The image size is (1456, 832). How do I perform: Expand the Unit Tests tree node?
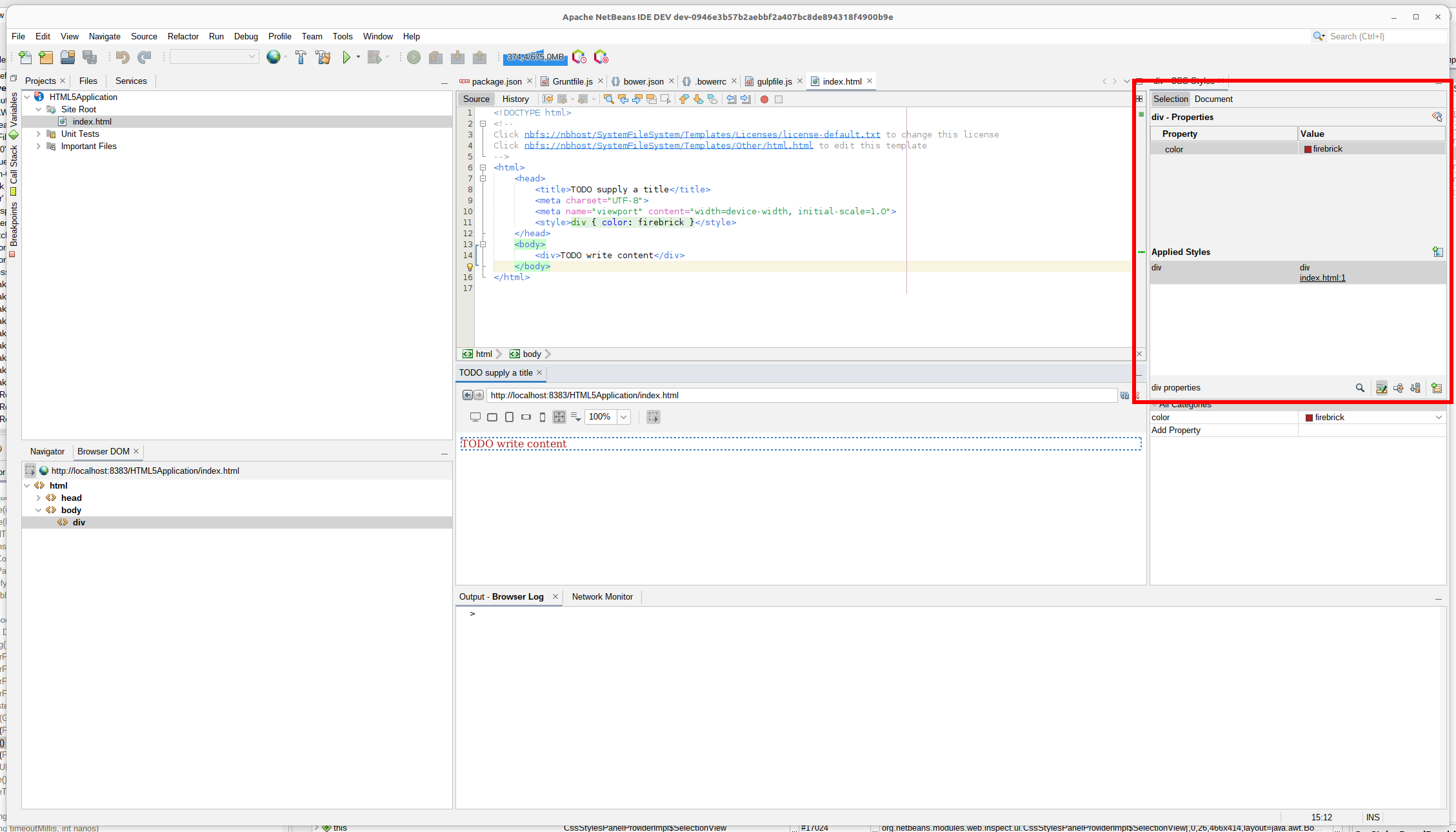tap(39, 134)
